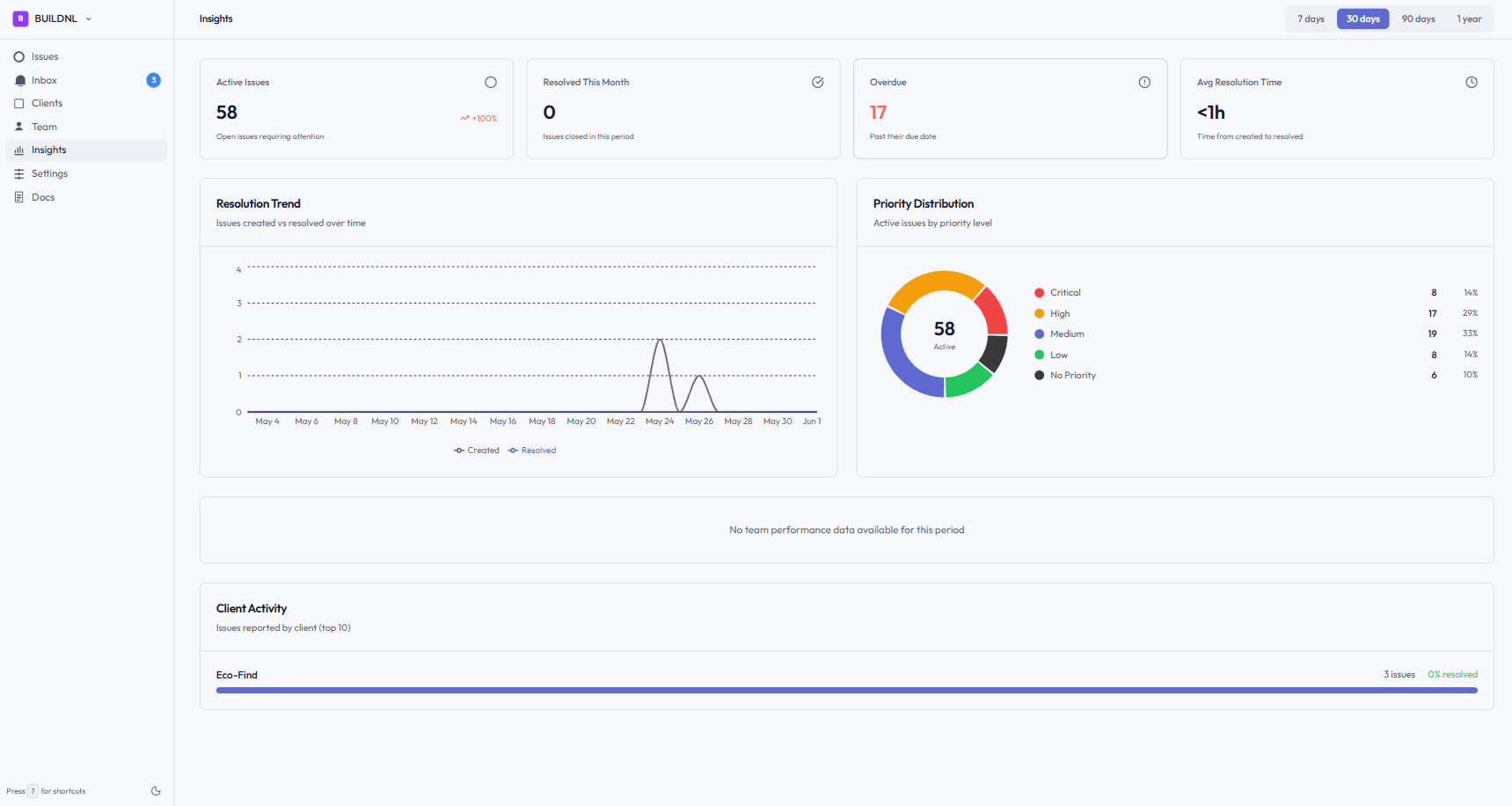
Task: Click the '0% resolved' text
Action: tap(1452, 675)
